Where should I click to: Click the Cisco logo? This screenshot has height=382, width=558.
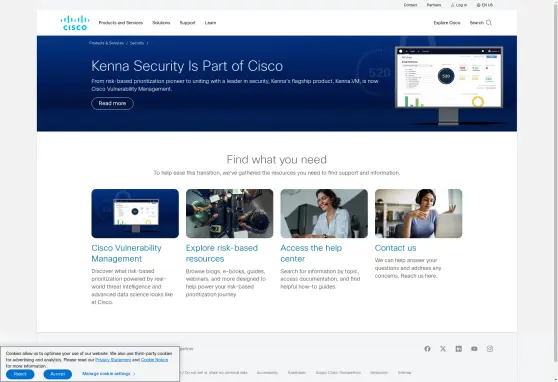(75, 23)
